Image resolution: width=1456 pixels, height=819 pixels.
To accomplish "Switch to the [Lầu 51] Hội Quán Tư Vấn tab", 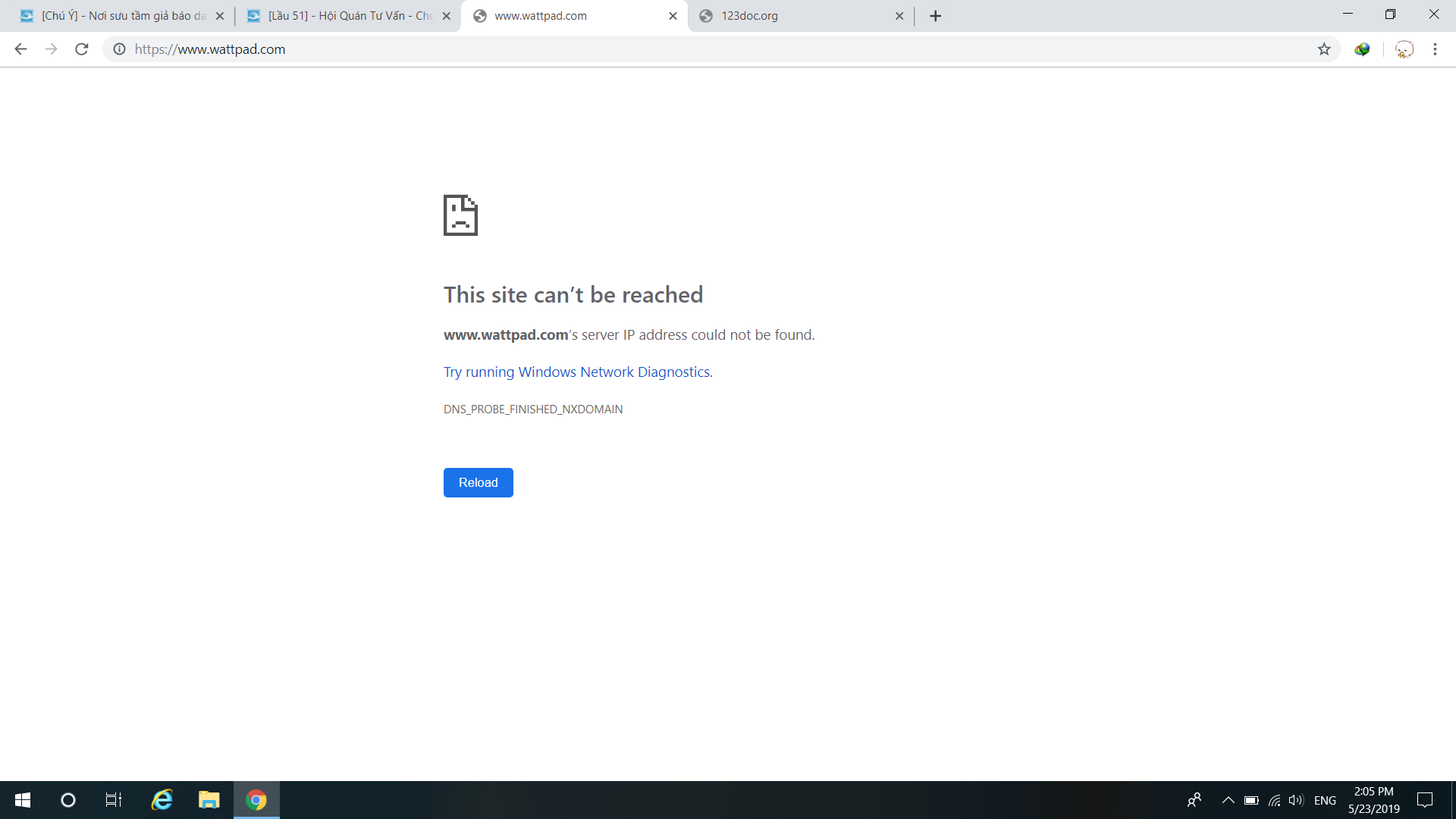I will (341, 16).
